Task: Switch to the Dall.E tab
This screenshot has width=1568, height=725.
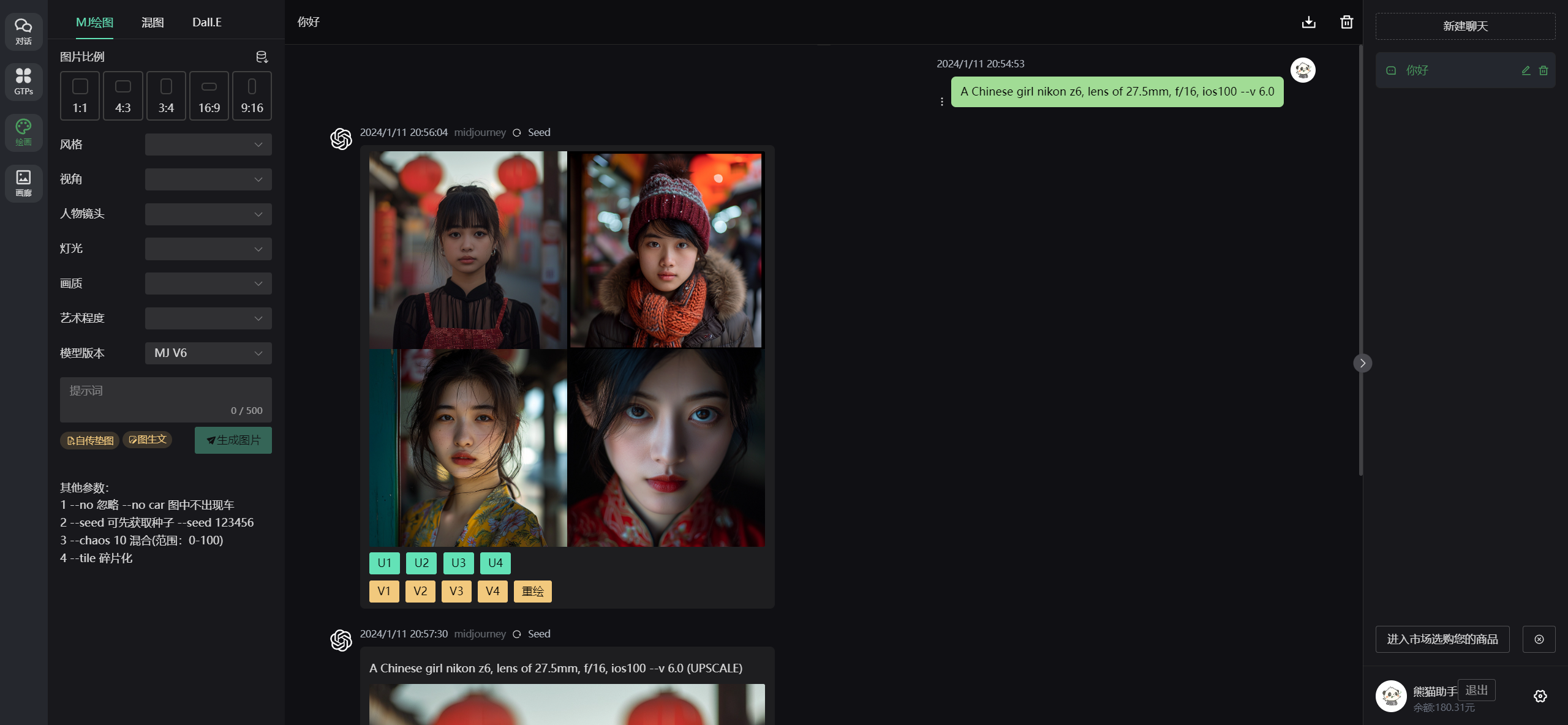Action: [x=206, y=23]
